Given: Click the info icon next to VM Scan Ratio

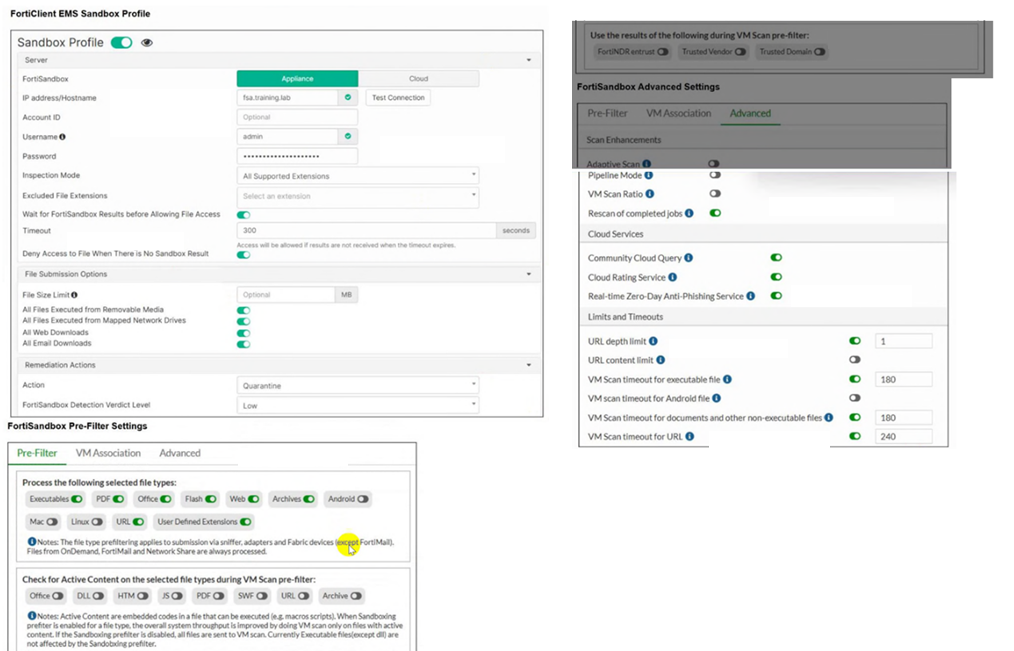Looking at the screenshot, I should [x=650, y=194].
